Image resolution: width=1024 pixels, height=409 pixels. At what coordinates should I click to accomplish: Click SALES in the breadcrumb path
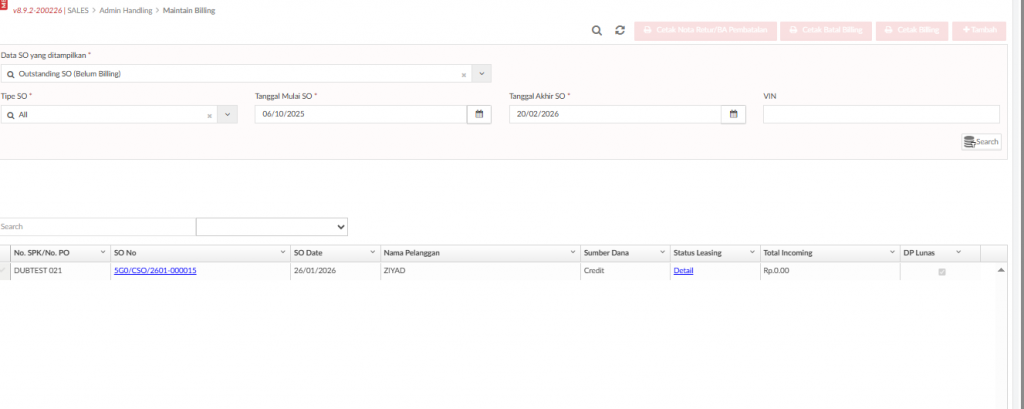(78, 10)
